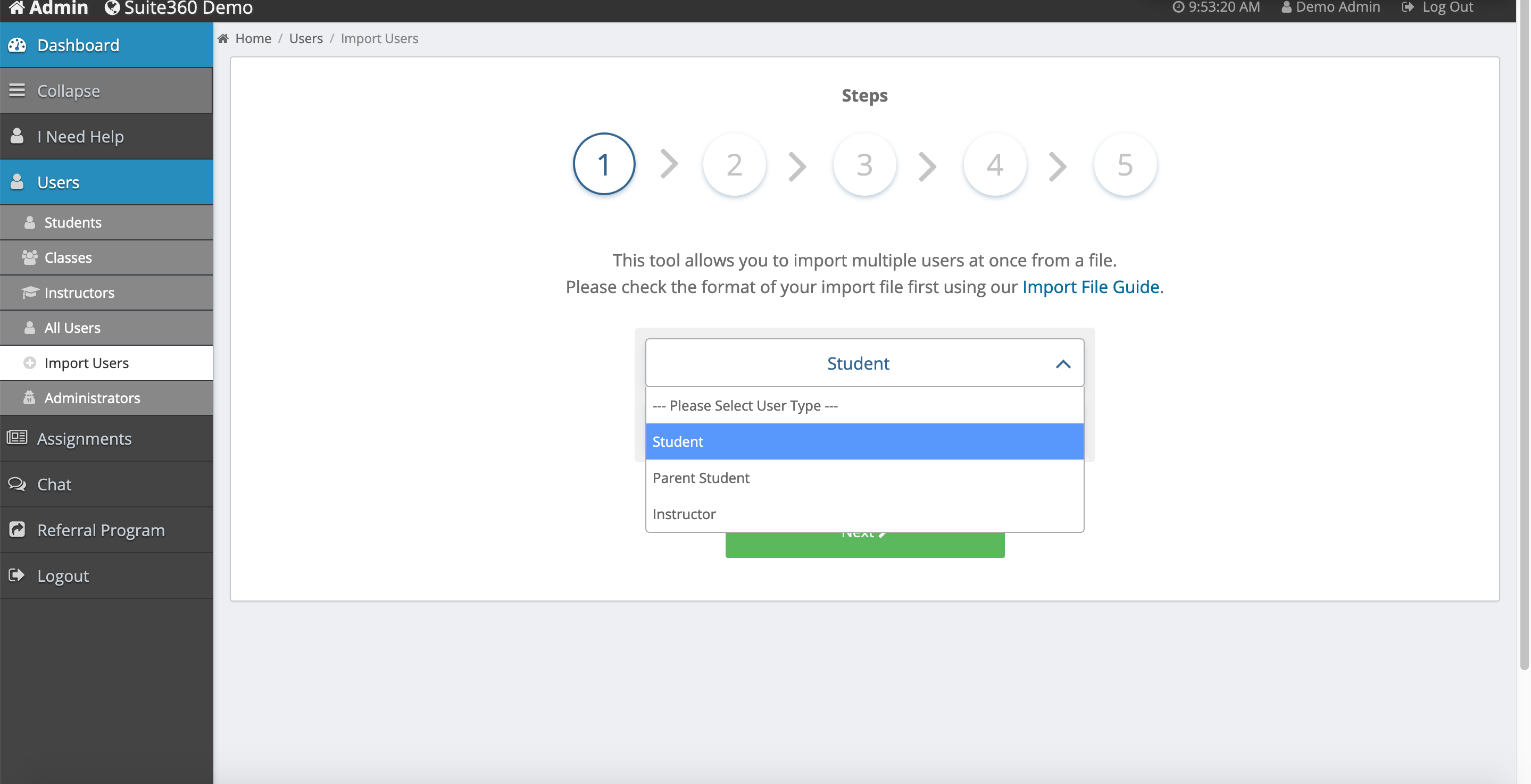Viewport: 1531px width, 784px height.
Task: Click the Dashboard gauge icon
Action: pos(17,45)
